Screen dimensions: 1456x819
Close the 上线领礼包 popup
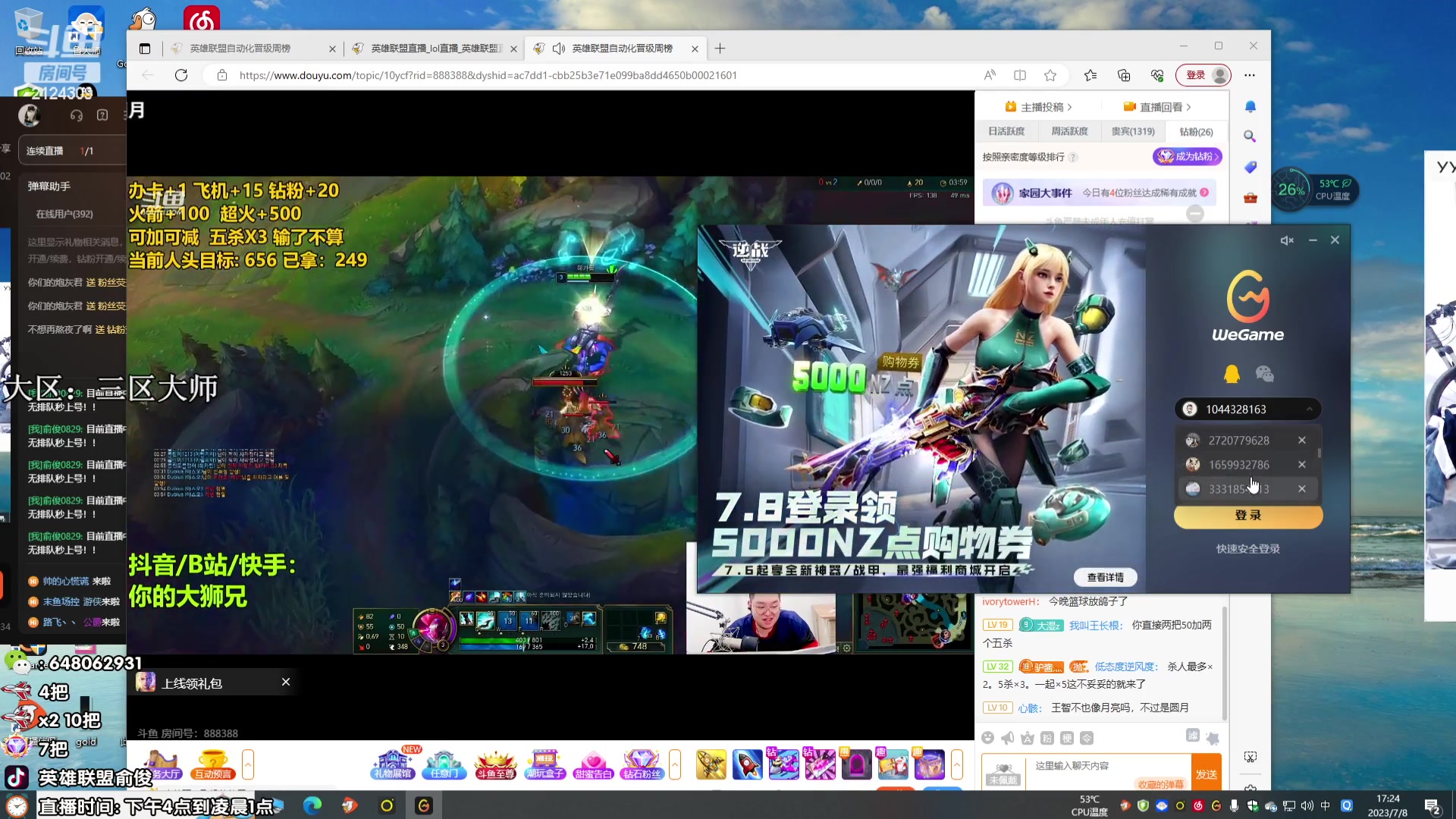tap(286, 682)
